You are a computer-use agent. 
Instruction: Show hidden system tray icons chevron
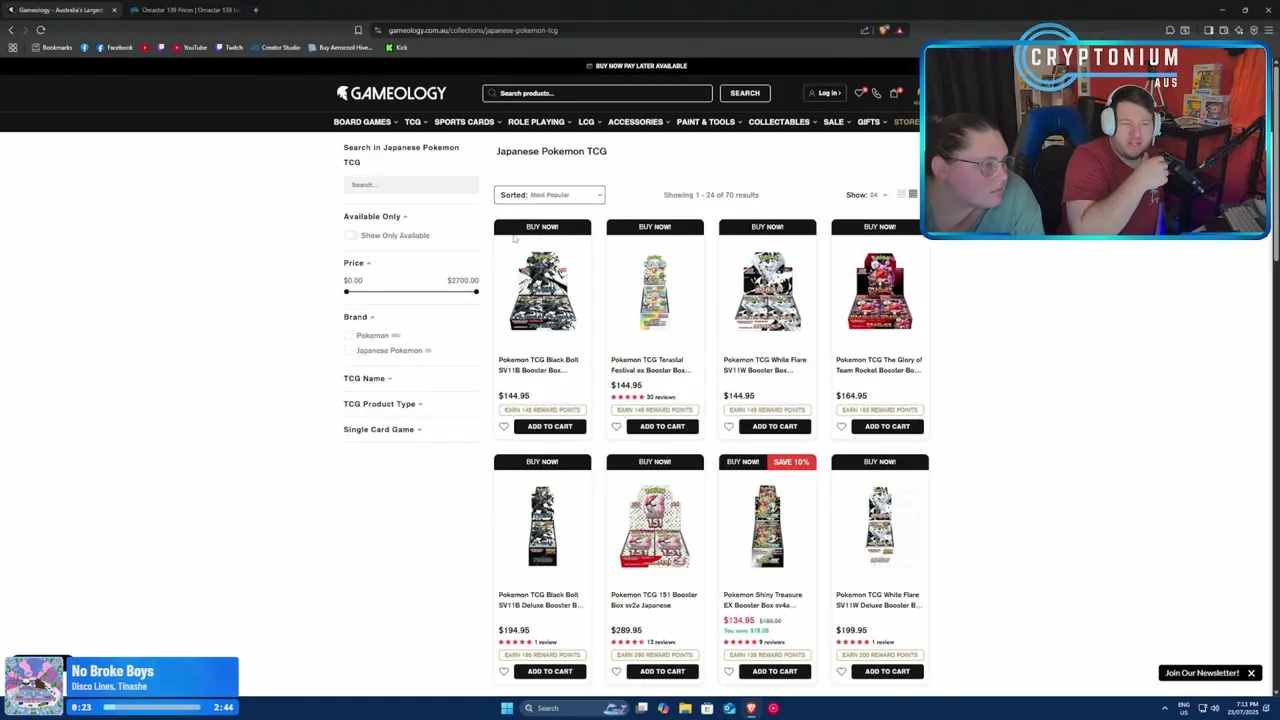point(1164,708)
